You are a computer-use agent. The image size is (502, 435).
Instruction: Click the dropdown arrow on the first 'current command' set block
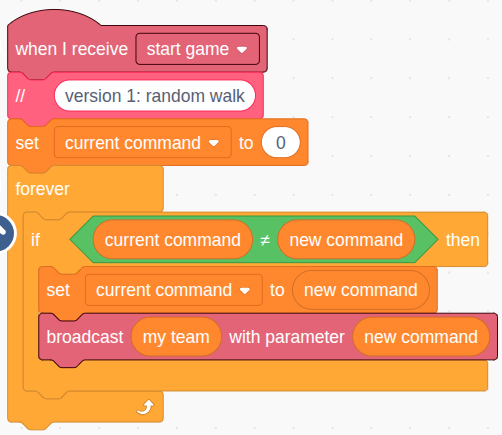point(214,143)
